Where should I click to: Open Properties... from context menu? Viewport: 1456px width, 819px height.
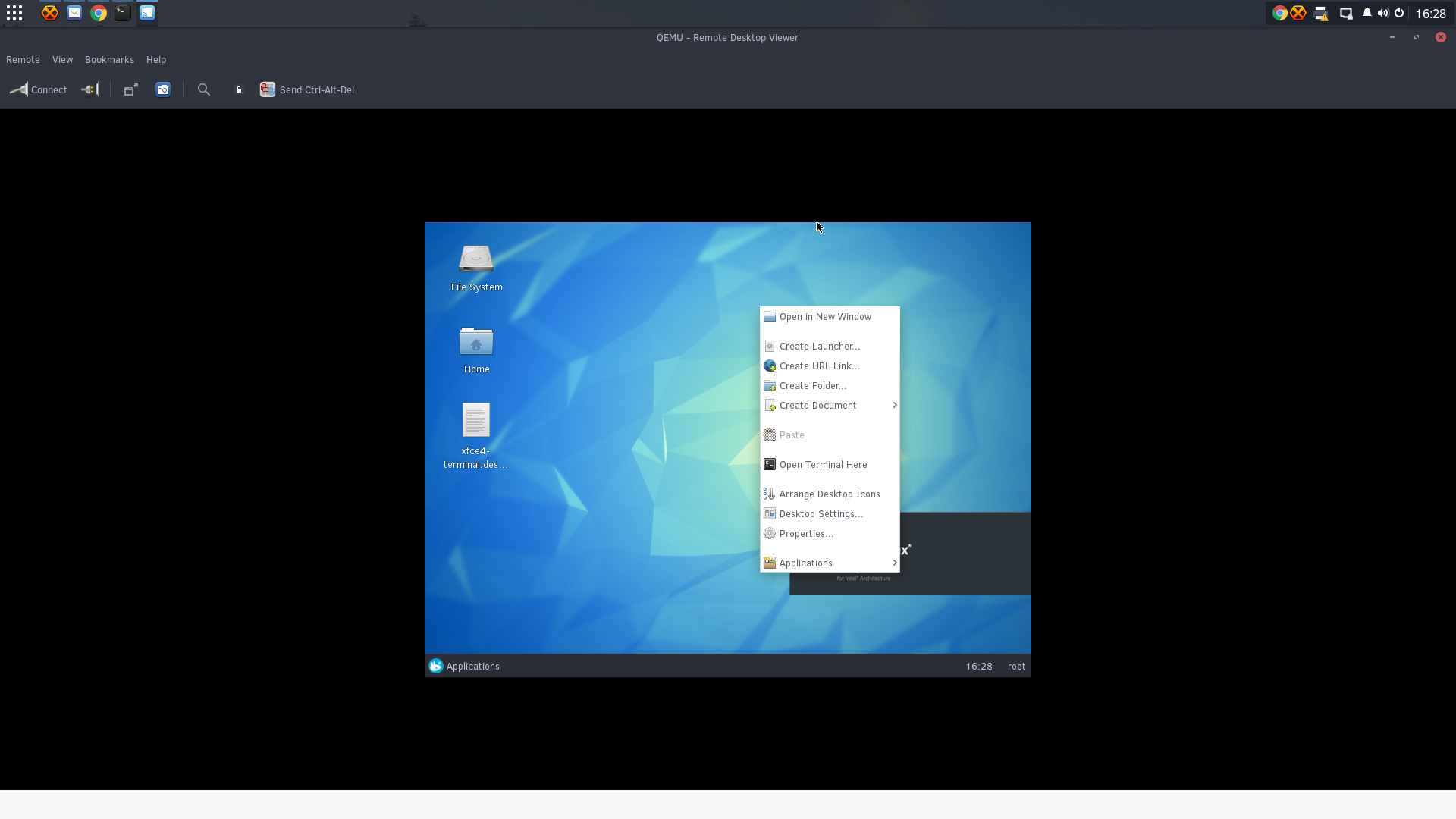(830, 534)
